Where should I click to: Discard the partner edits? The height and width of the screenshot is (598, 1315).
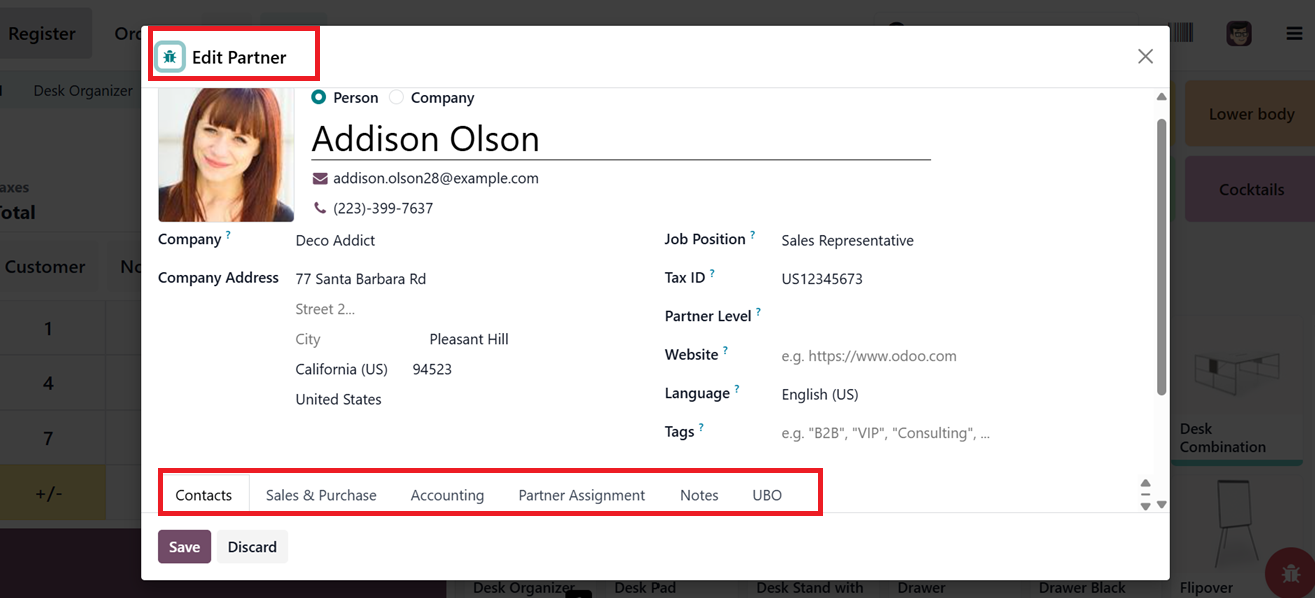252,547
